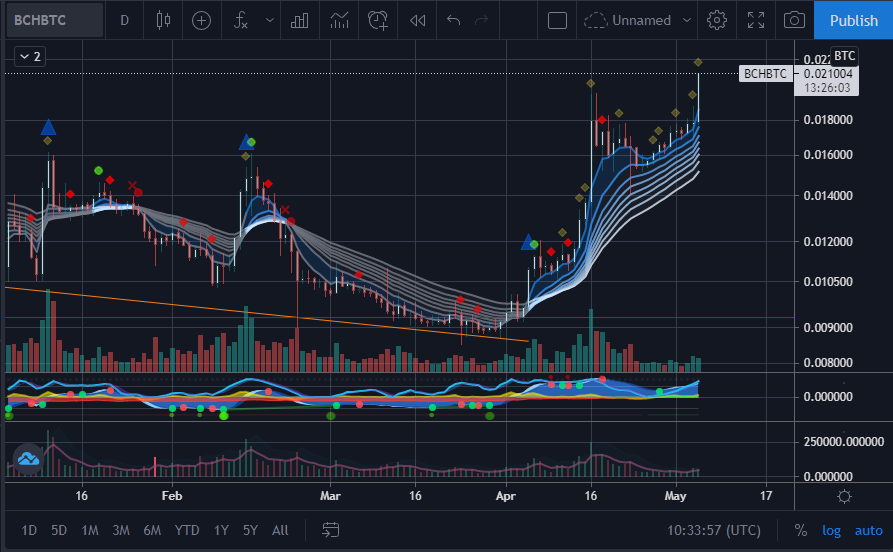Select the chart layout square icon
The height and width of the screenshot is (552, 893).
click(557, 21)
